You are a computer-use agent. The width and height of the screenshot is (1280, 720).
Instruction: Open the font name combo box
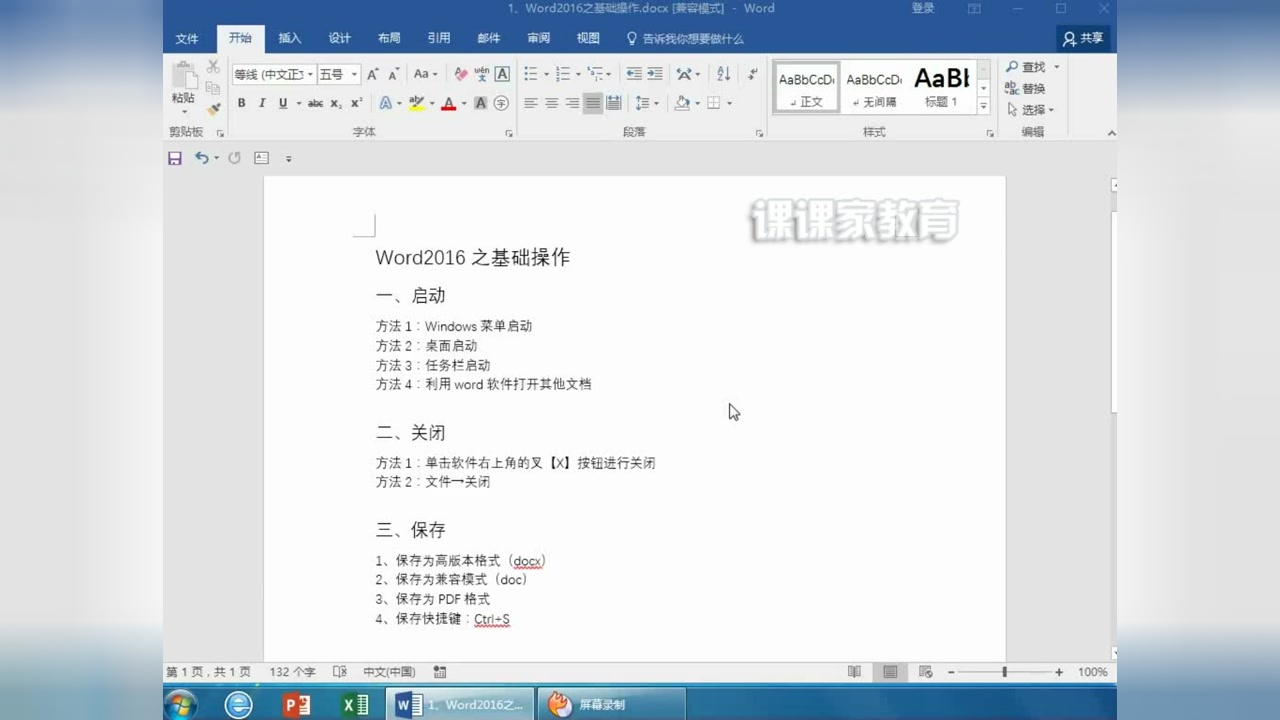tap(274, 74)
